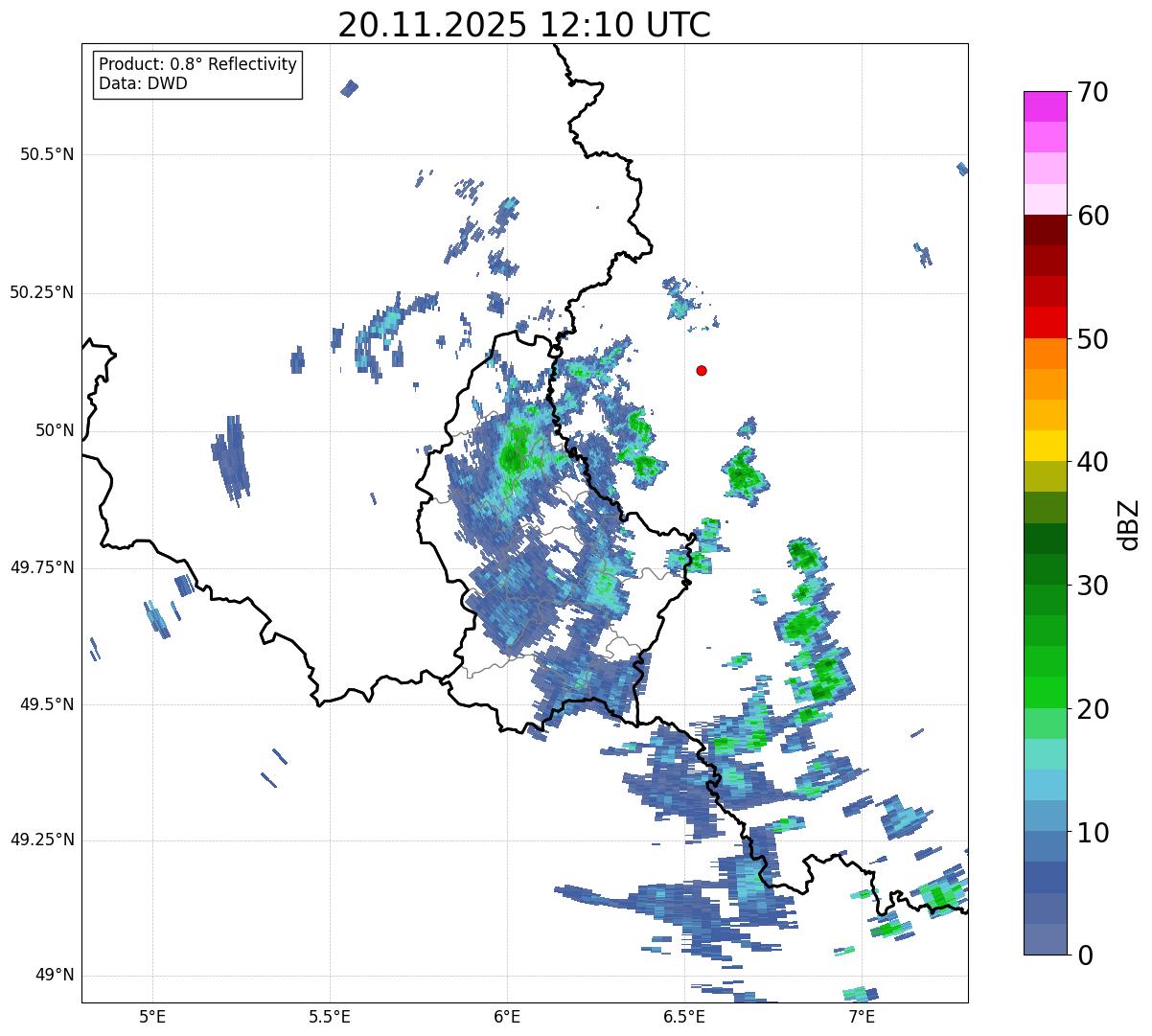Click the colorbar tick label 30
1152x1036 pixels.
(x=1094, y=586)
